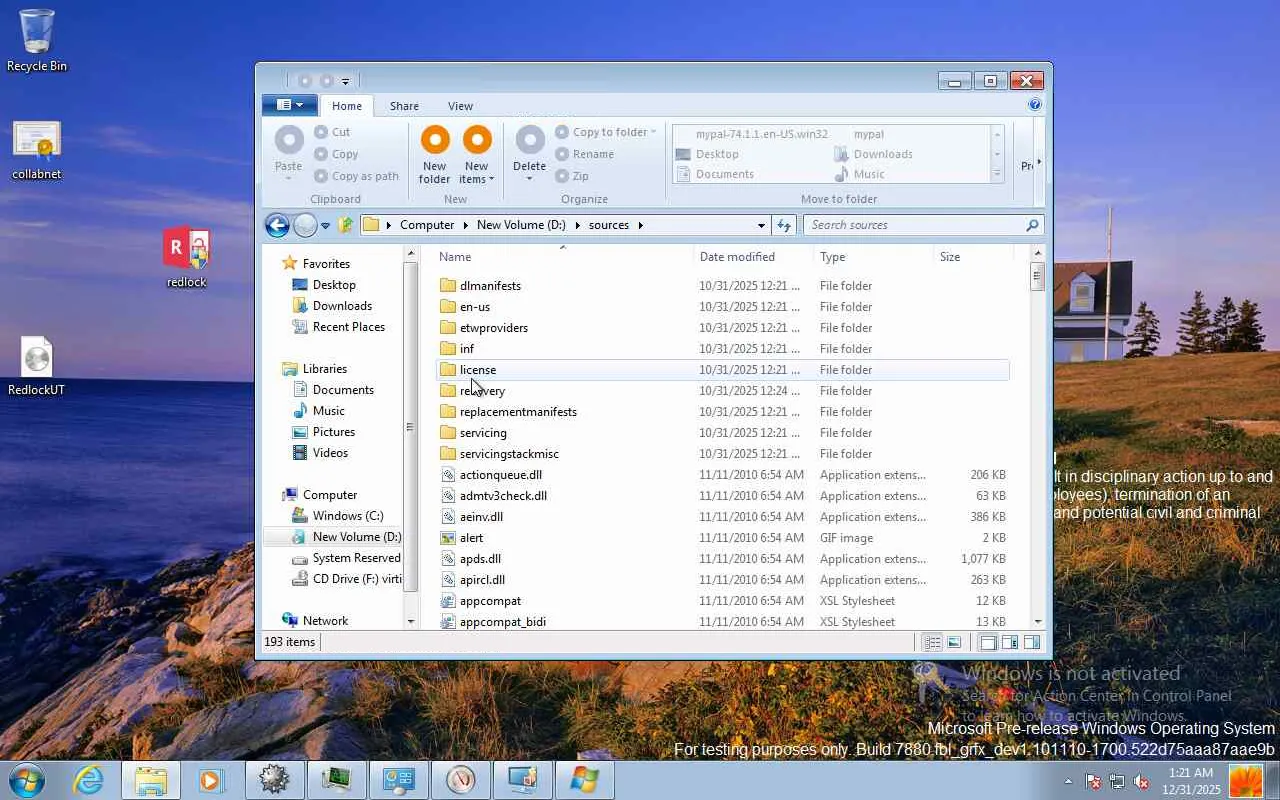The image size is (1280, 800).
Task: Open the Music library in navigation pane
Action: coord(328,411)
